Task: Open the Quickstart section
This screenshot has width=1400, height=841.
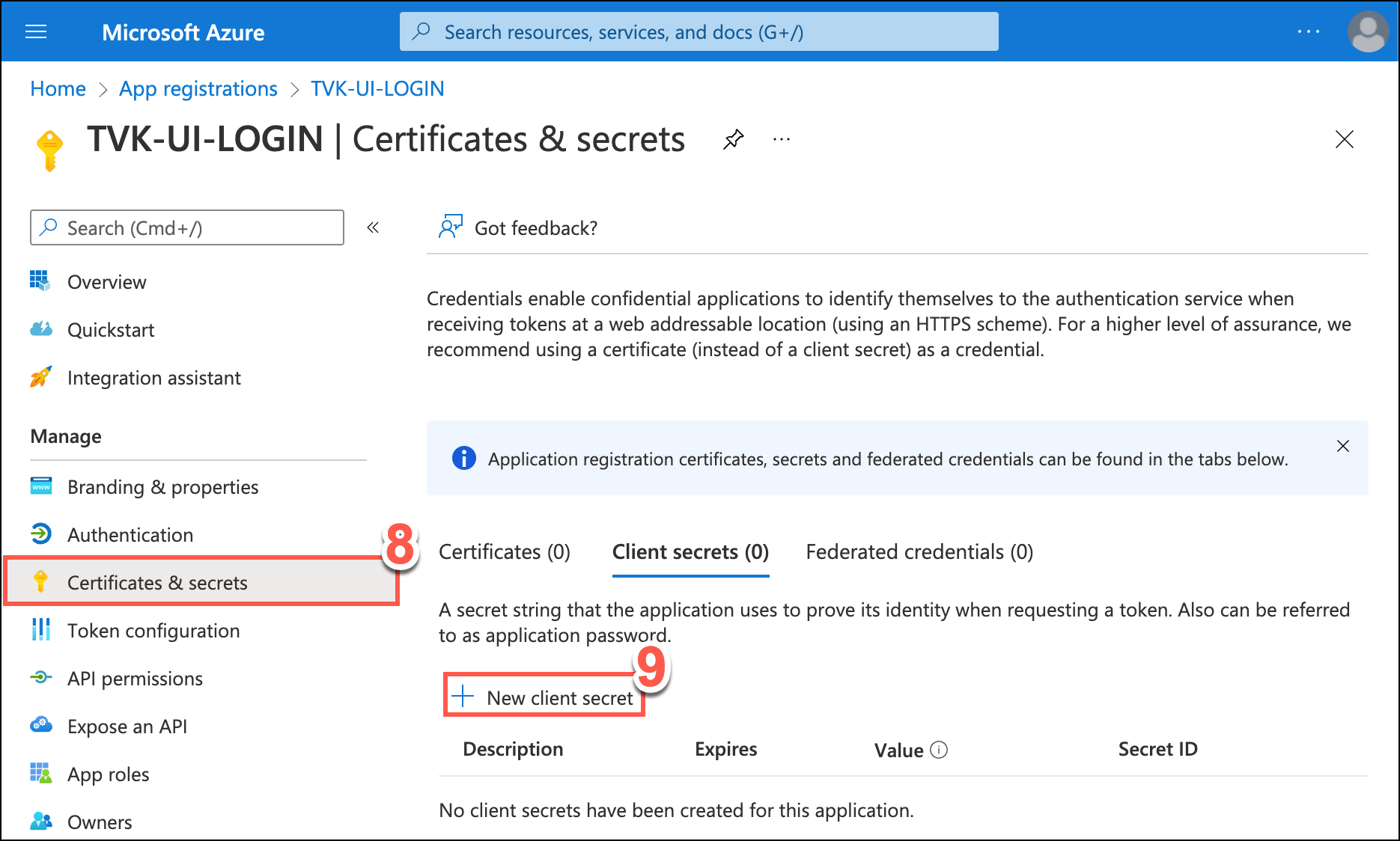Action: (111, 329)
